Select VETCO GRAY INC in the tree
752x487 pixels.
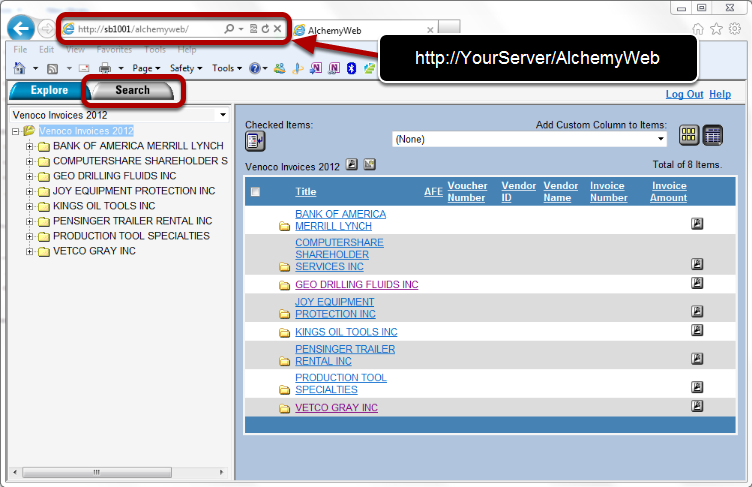click(94, 251)
